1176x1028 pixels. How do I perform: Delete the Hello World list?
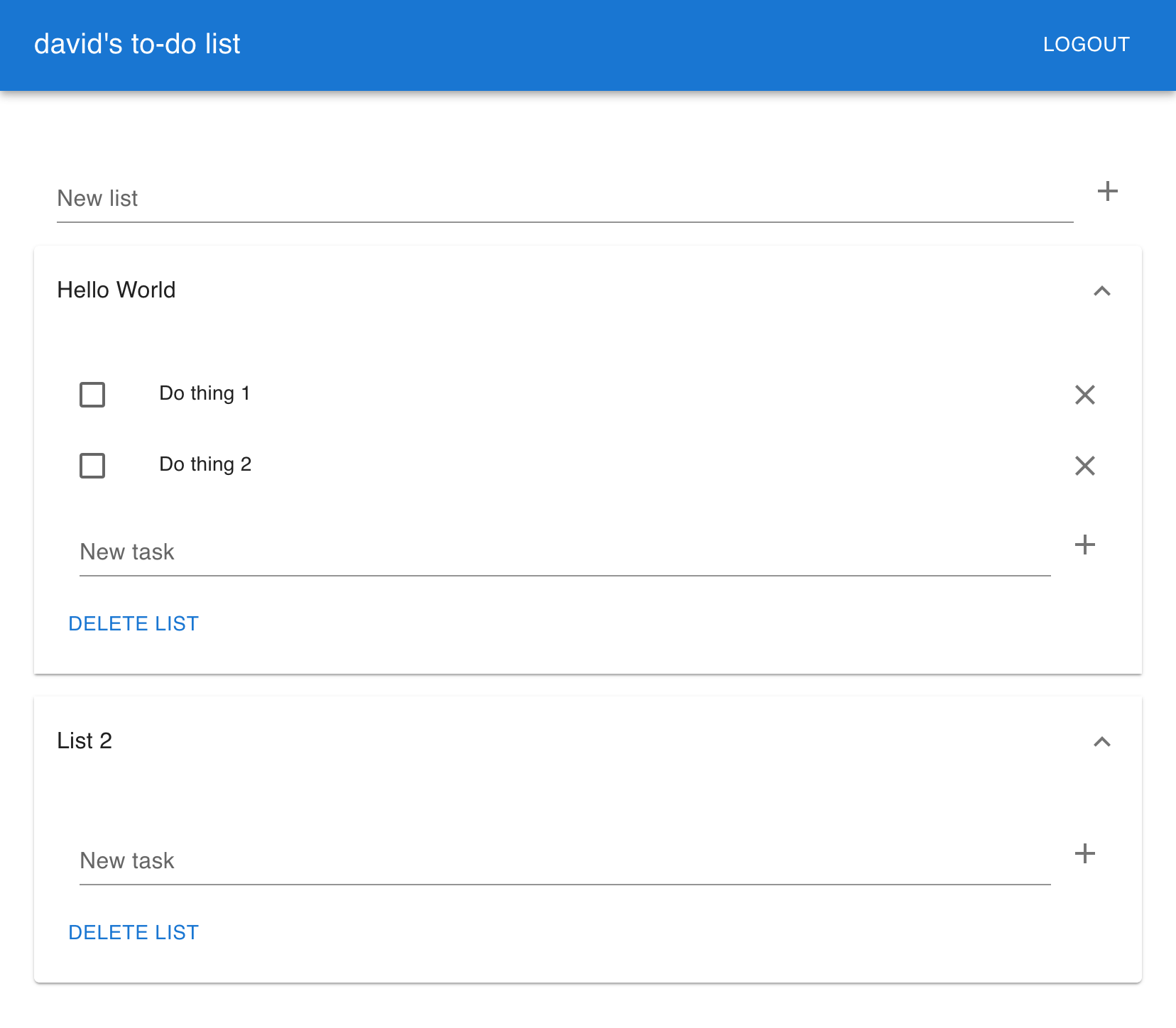134,623
